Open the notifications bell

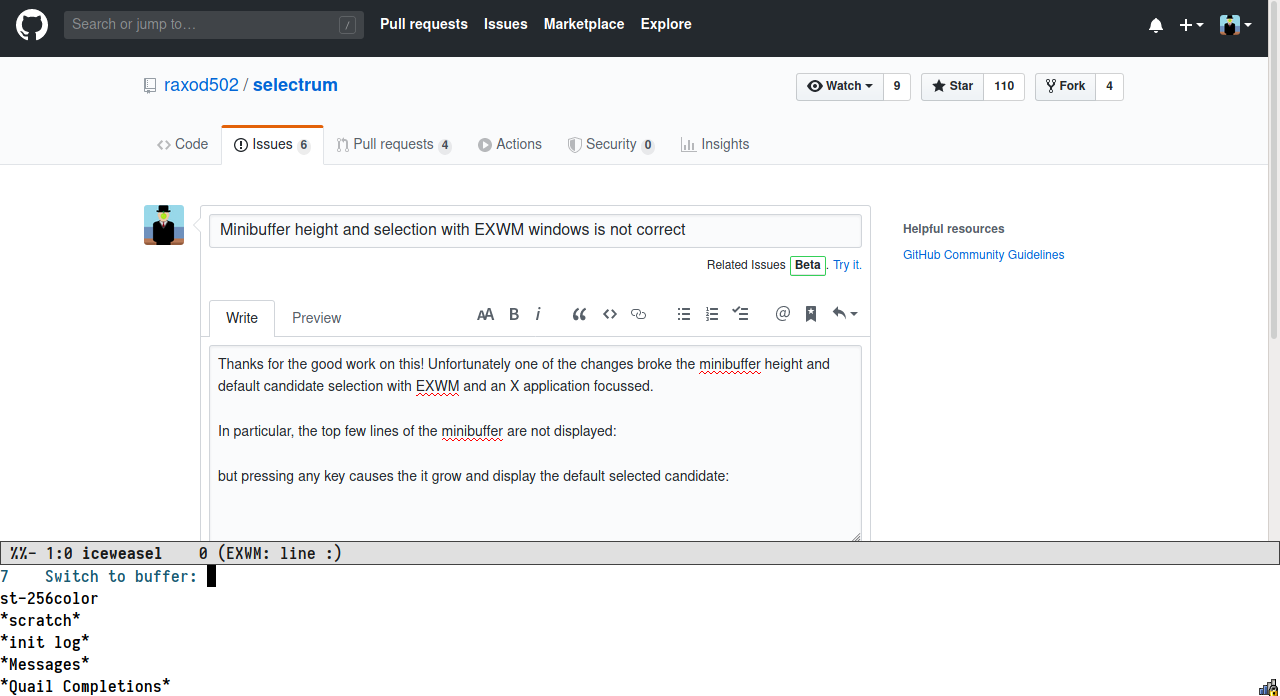pyautogui.click(x=1156, y=25)
